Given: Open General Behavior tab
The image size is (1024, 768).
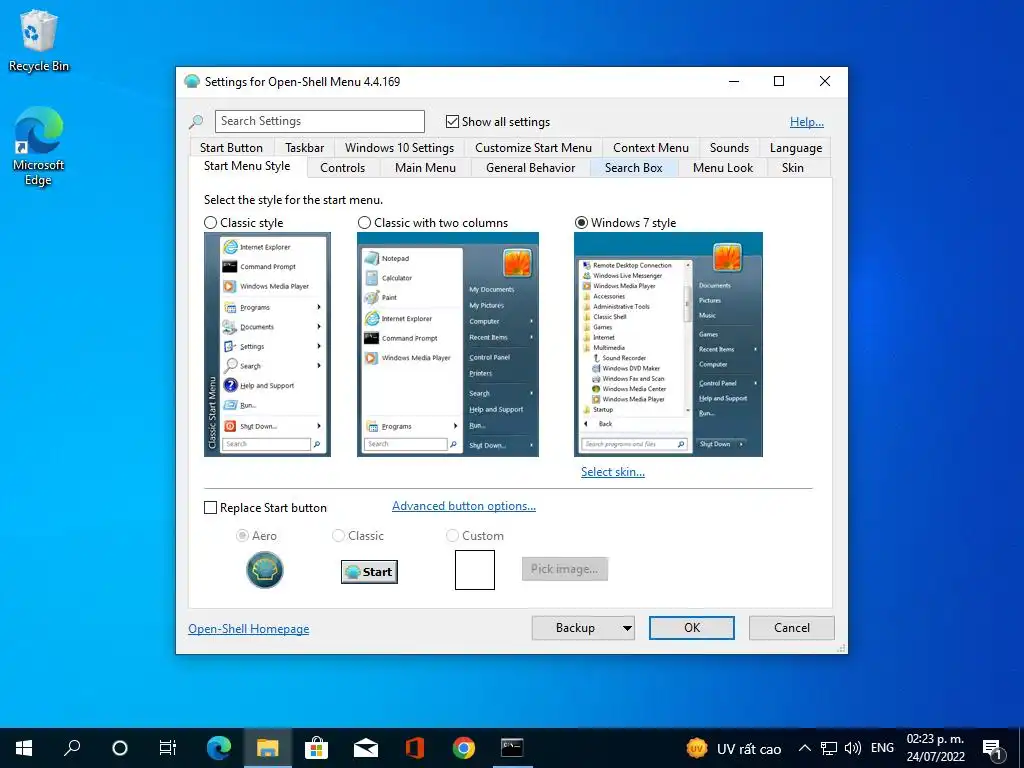Looking at the screenshot, I should click(x=530, y=168).
